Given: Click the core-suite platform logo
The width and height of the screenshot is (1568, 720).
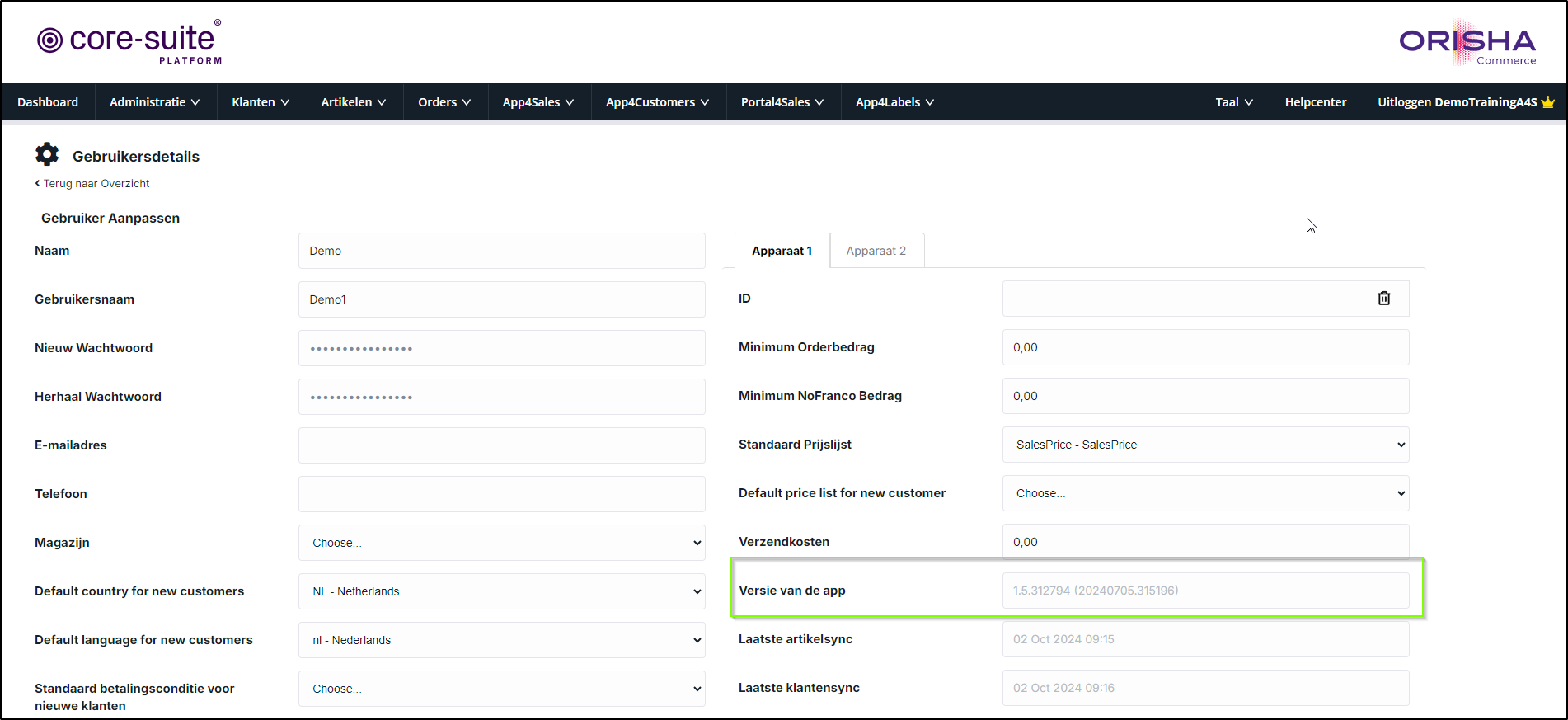Looking at the screenshot, I should [x=129, y=42].
